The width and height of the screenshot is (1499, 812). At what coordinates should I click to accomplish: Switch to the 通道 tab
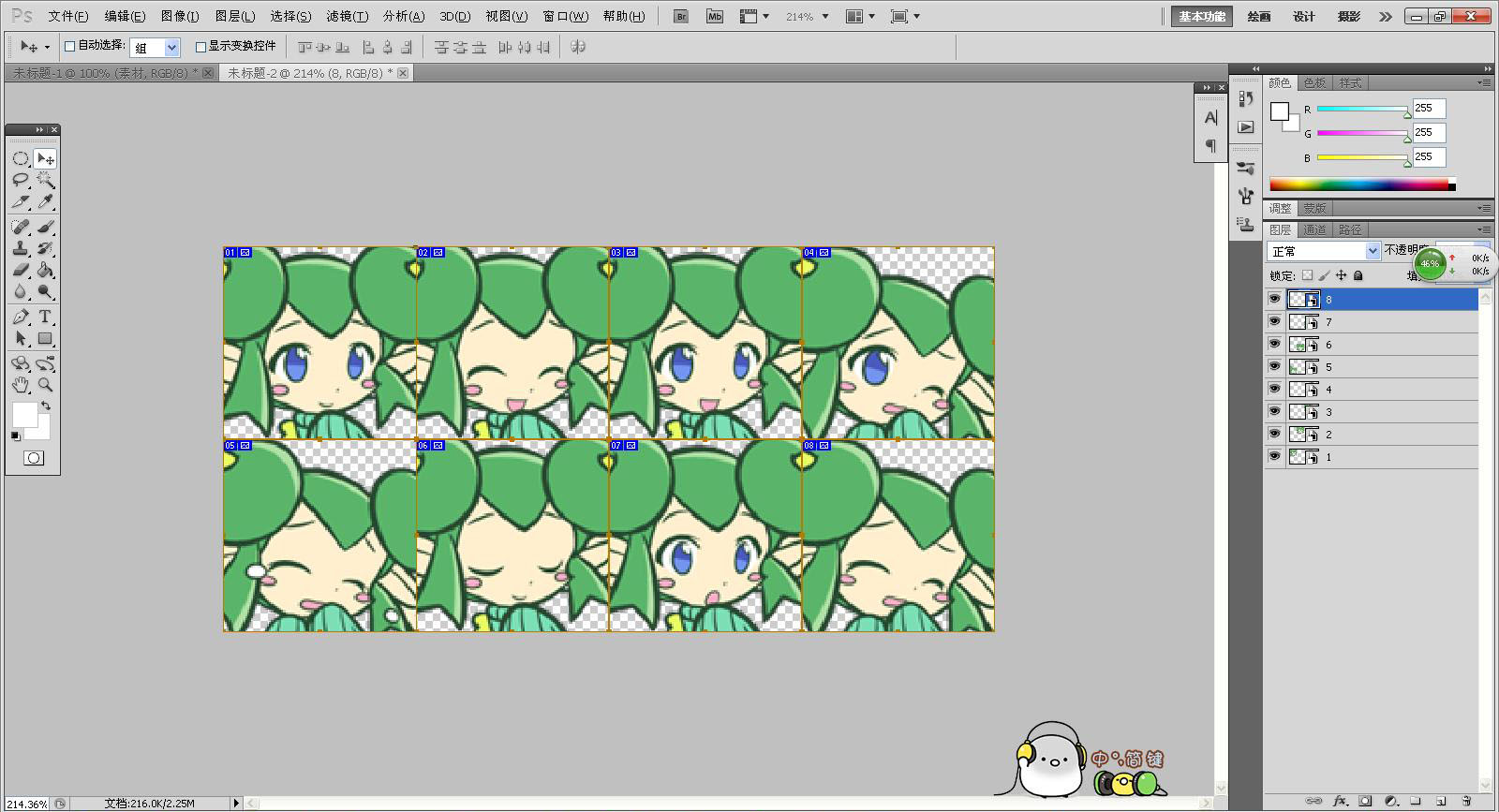(x=1314, y=229)
